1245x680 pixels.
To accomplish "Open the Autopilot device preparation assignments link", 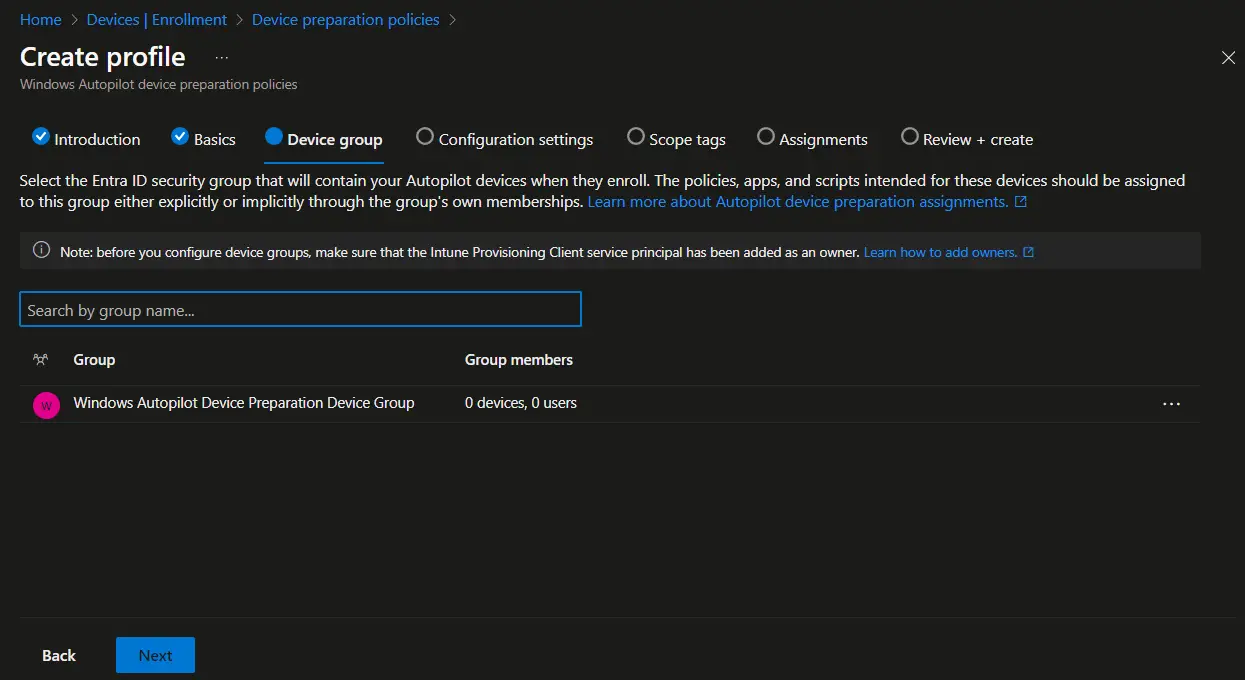I will pyautogui.click(x=800, y=201).
